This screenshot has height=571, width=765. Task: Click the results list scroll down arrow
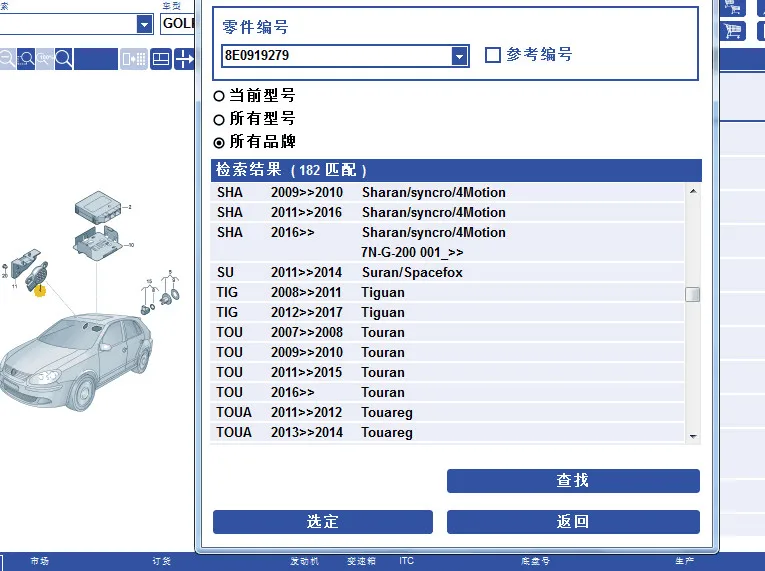pyautogui.click(x=693, y=436)
